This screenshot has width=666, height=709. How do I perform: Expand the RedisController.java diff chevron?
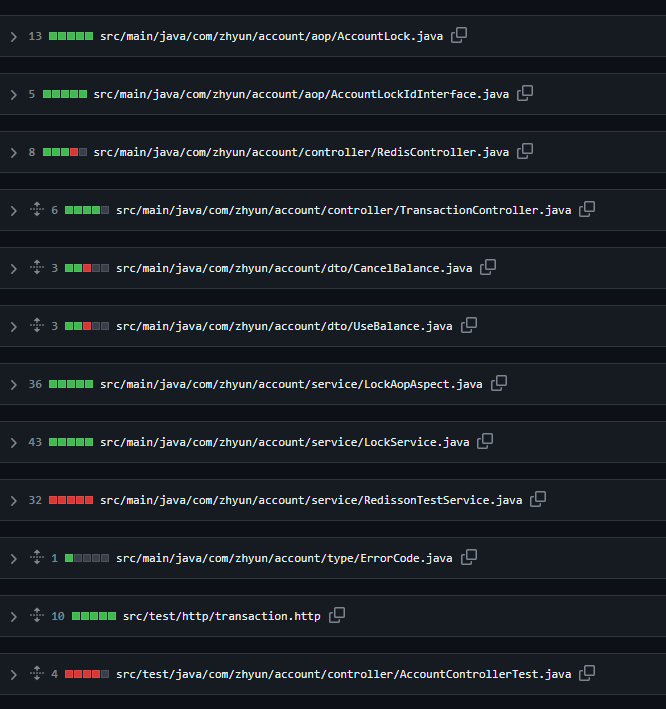14,152
